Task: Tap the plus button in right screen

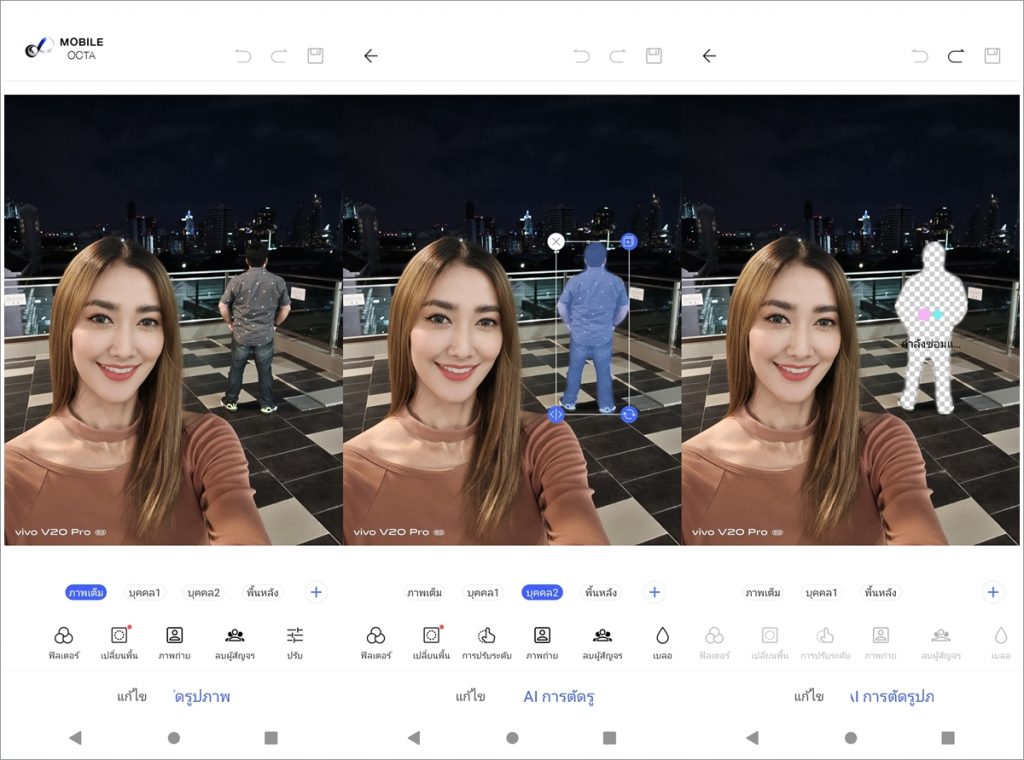Action: 993,592
